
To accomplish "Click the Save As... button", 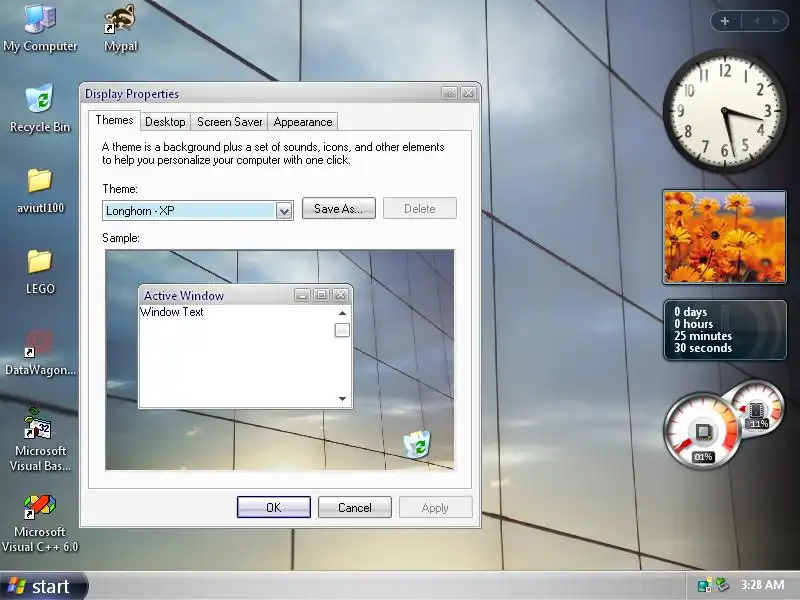I will point(339,208).
